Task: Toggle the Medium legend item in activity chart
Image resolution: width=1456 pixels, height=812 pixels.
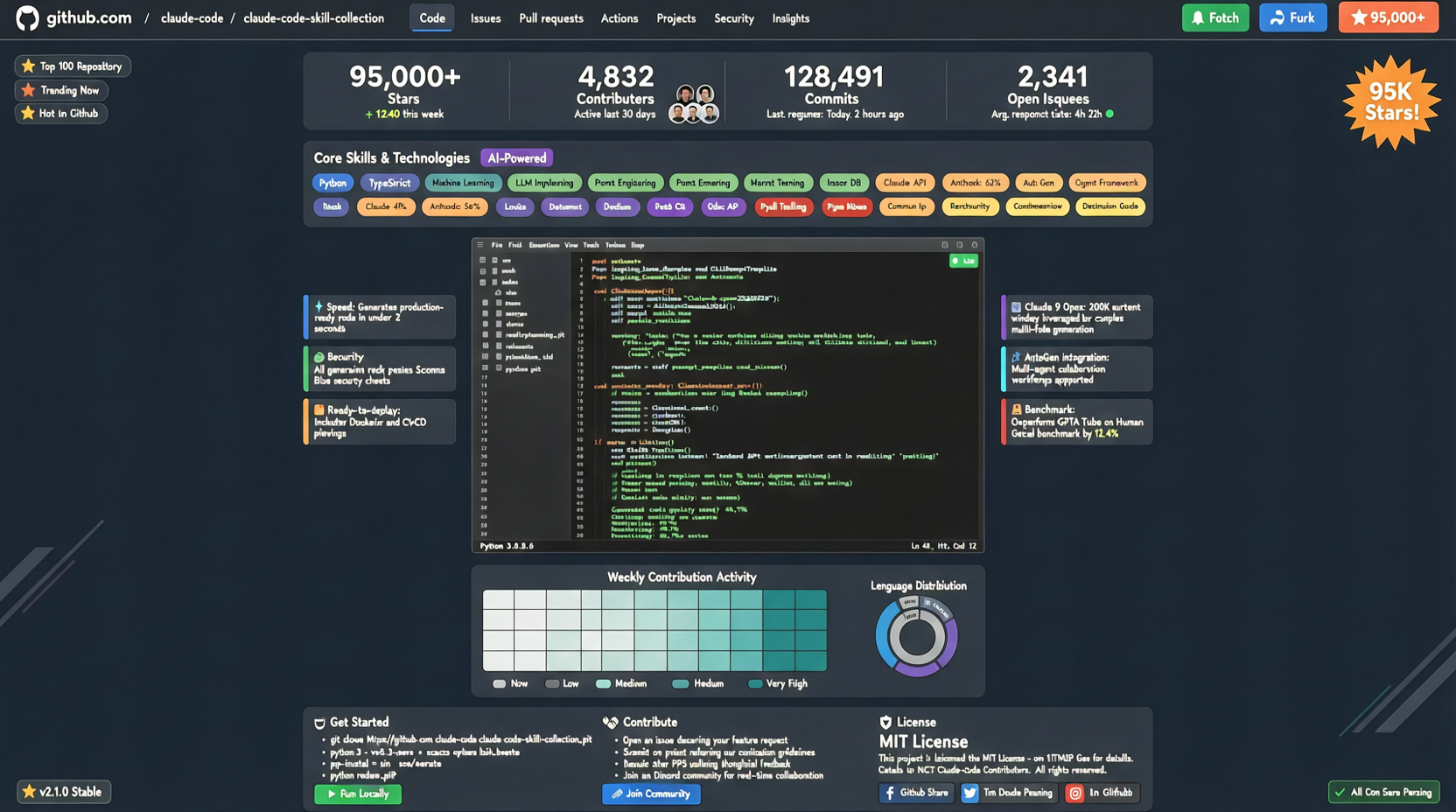Action: click(621, 683)
